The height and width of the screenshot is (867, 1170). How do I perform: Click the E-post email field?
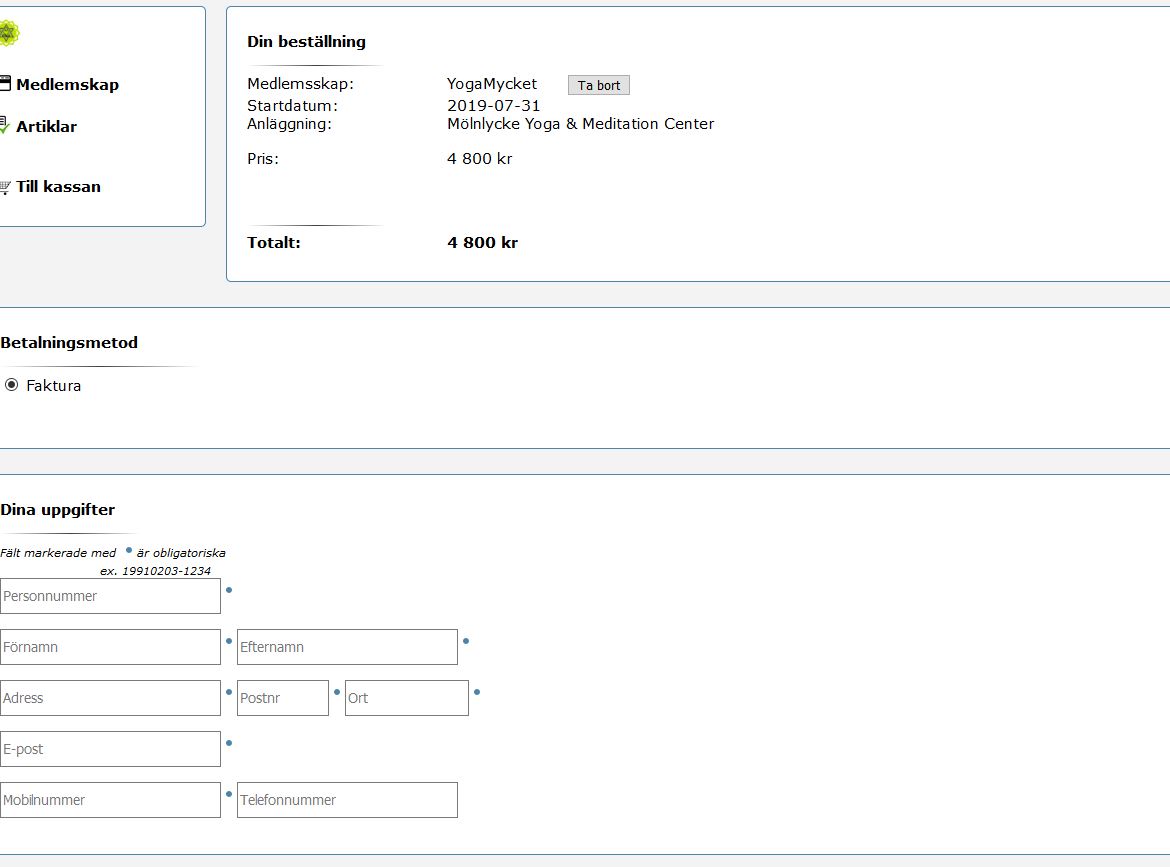point(110,749)
